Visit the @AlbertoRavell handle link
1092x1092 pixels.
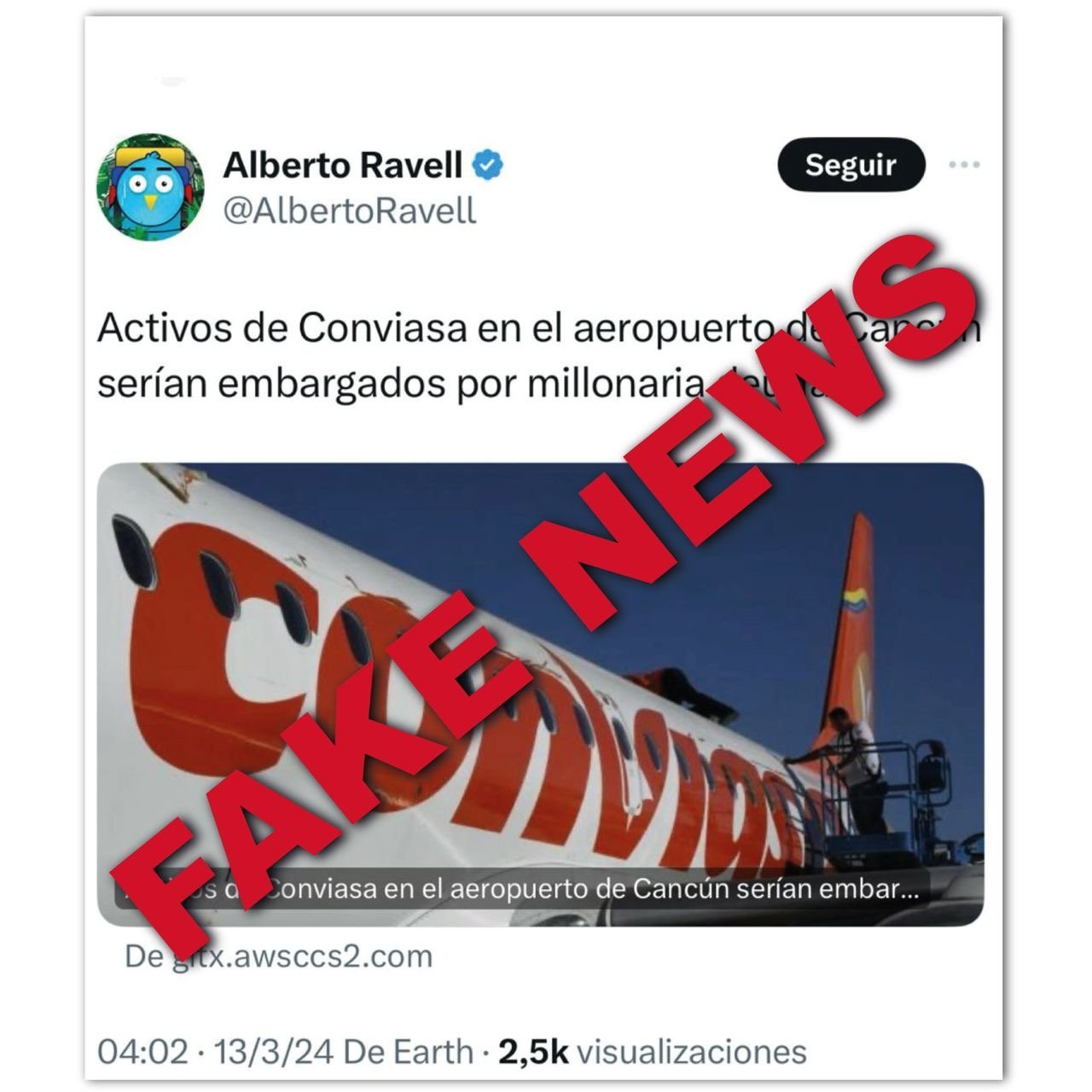pyautogui.click(x=350, y=211)
